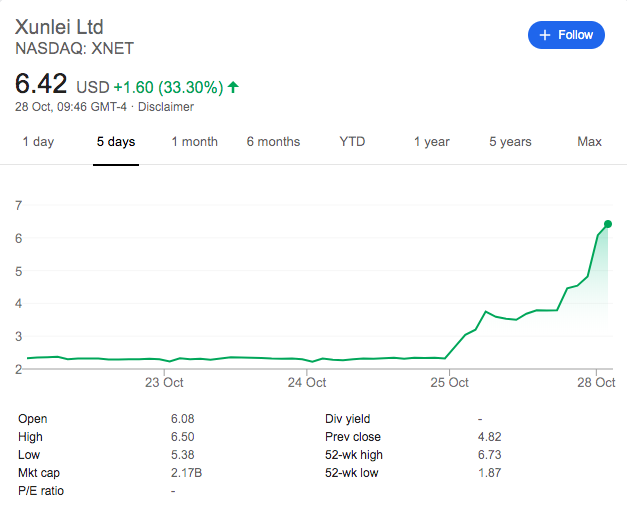The height and width of the screenshot is (509, 627).
Task: Click the High value 6.50
Action: click(182, 437)
